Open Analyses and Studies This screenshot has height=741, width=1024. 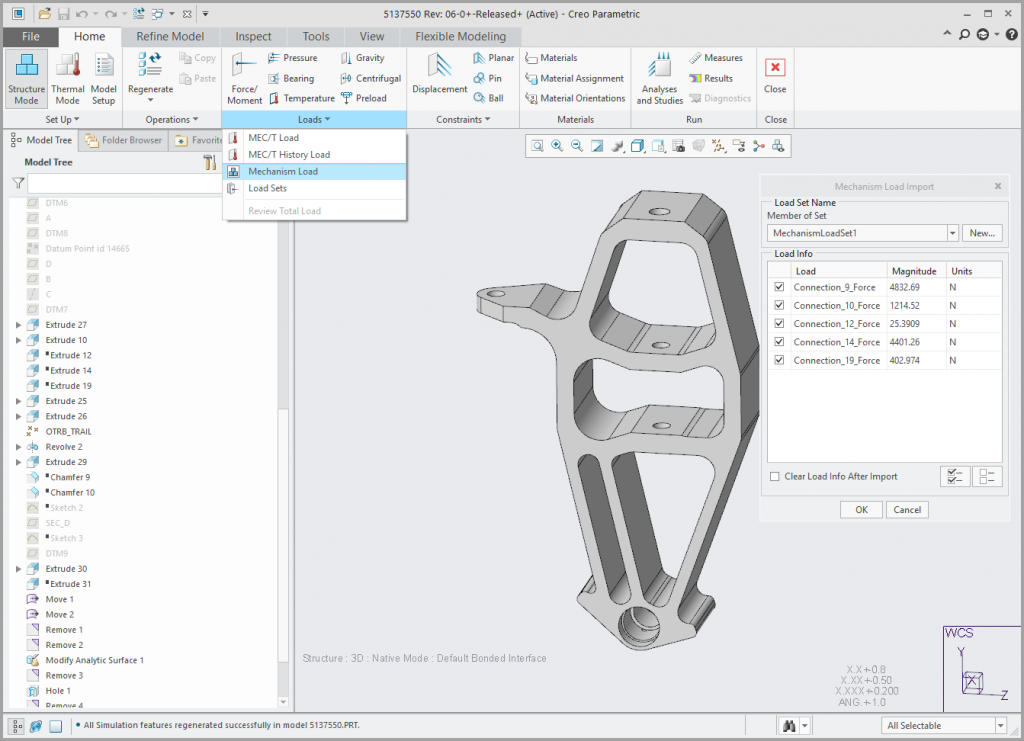[x=660, y=79]
